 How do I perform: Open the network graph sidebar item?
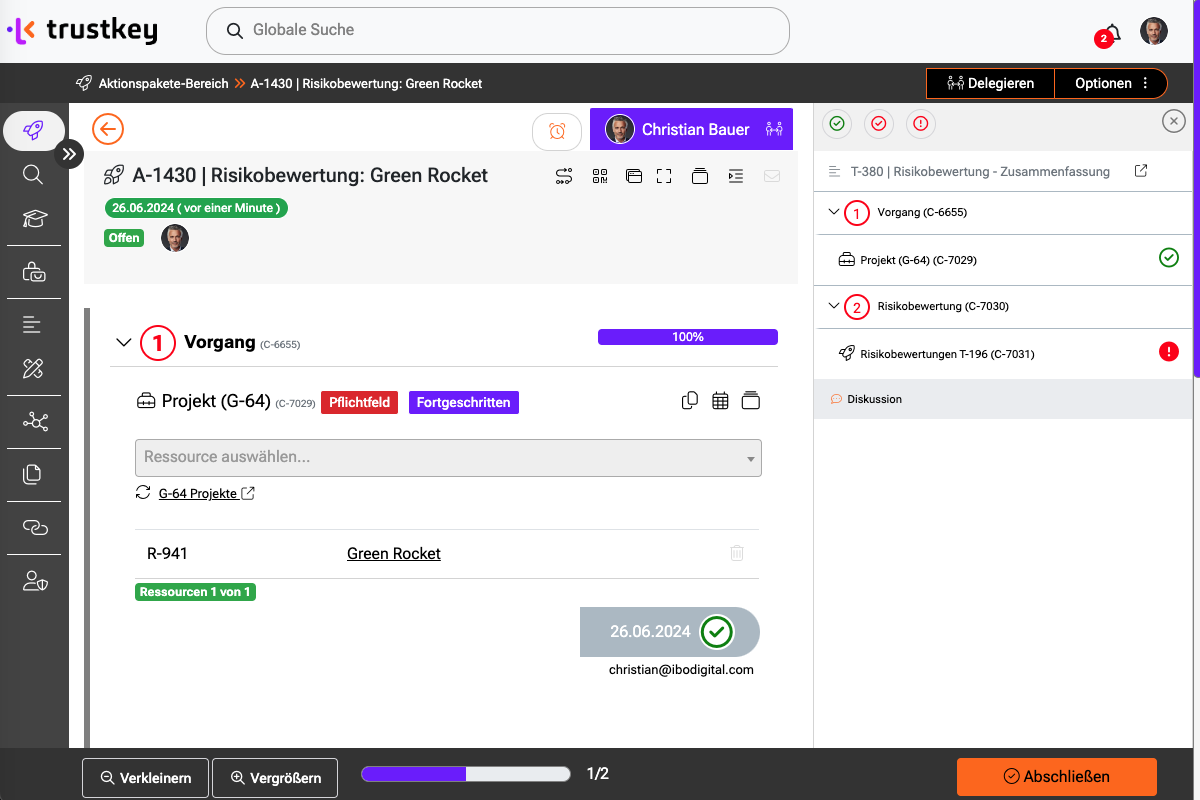34,422
